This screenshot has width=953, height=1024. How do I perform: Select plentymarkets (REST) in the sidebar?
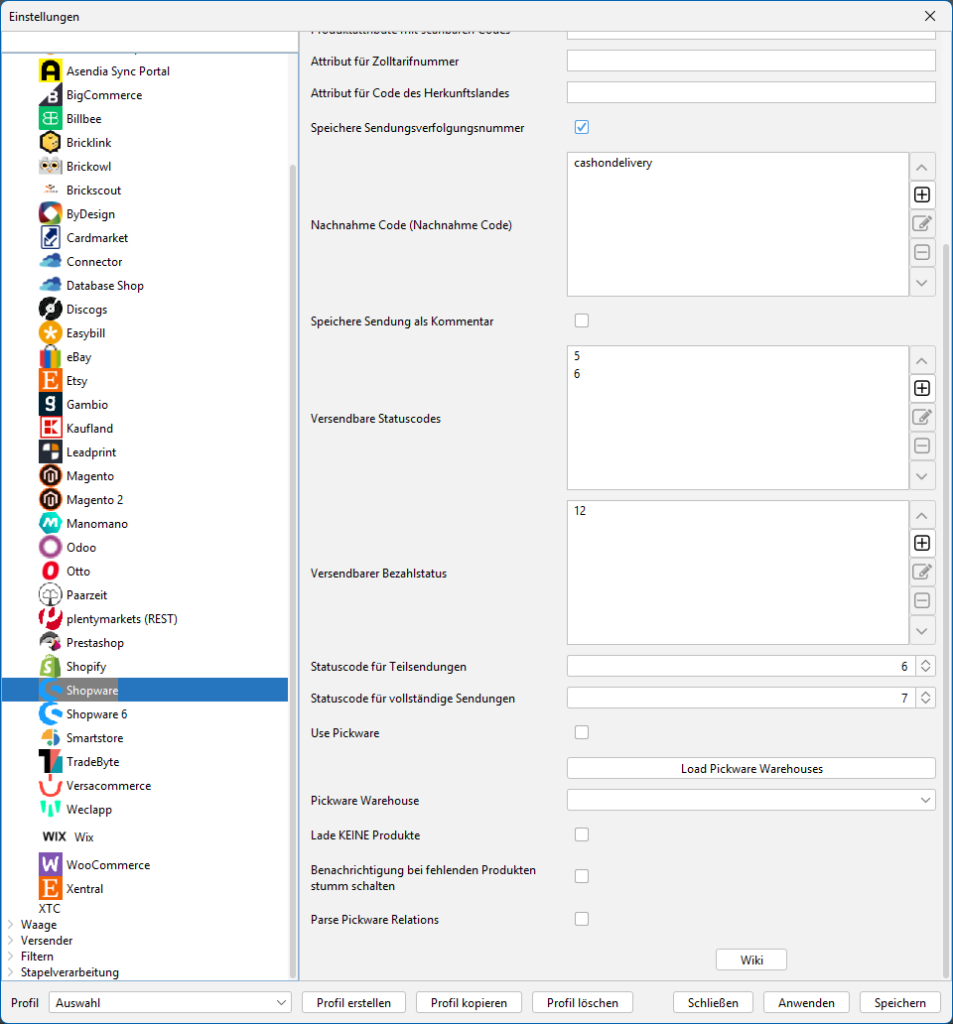click(x=121, y=619)
